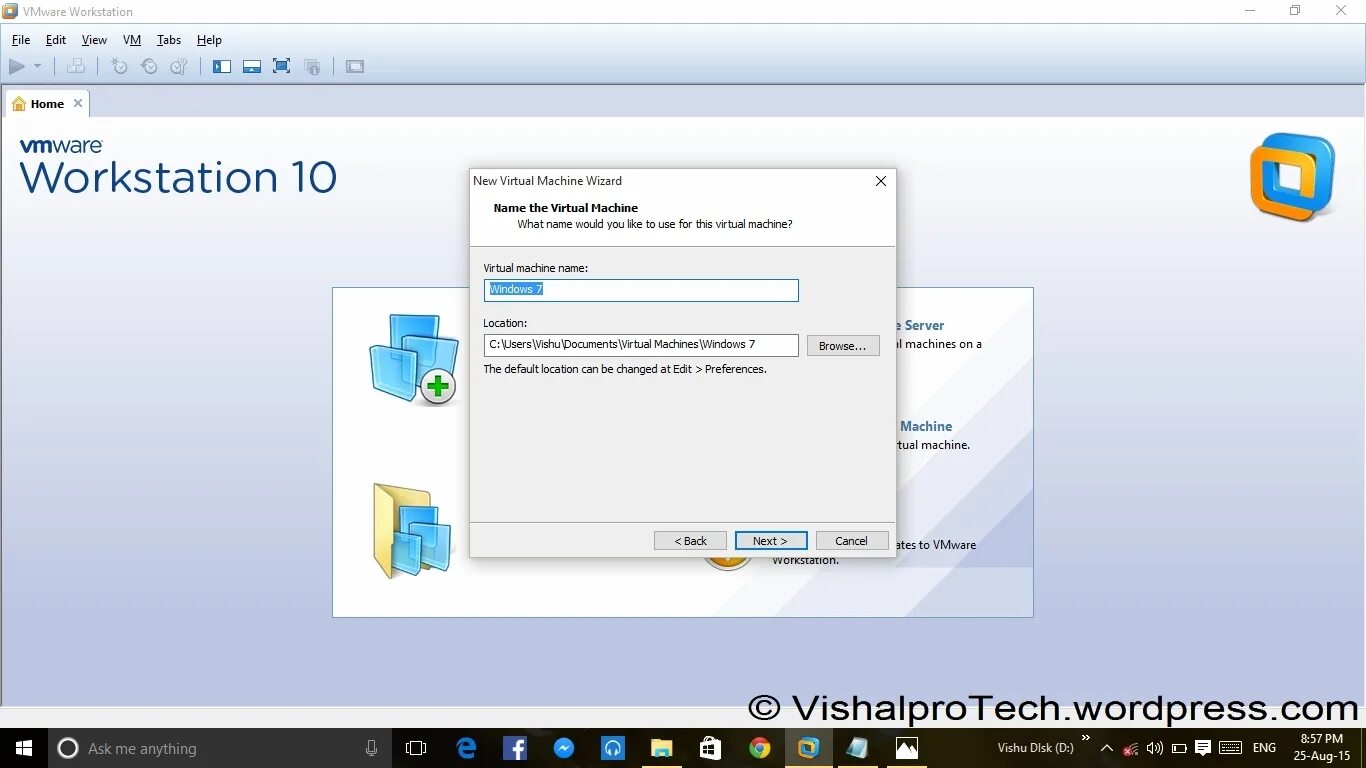Click the Manage Snapshots toolbar icon
Image resolution: width=1366 pixels, height=768 pixels.
pos(179,67)
